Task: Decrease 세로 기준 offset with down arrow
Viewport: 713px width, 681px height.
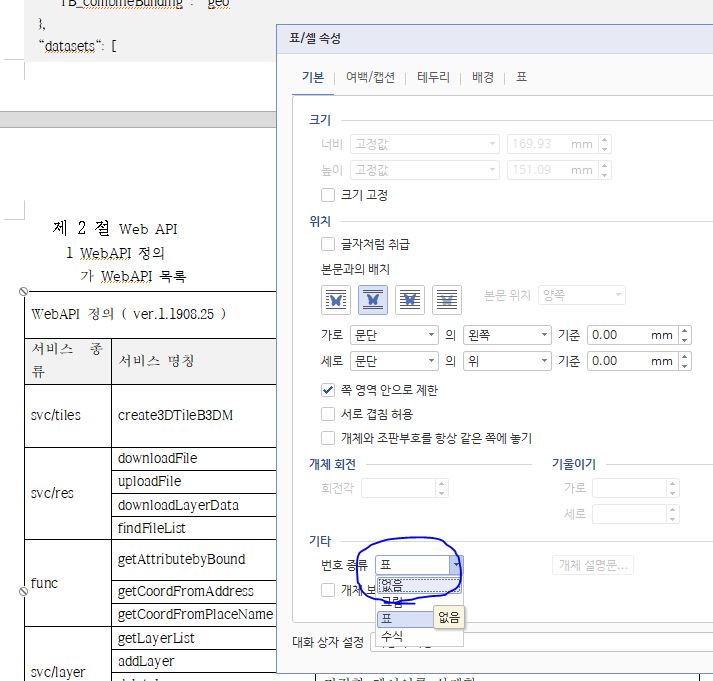Action: pos(685,366)
